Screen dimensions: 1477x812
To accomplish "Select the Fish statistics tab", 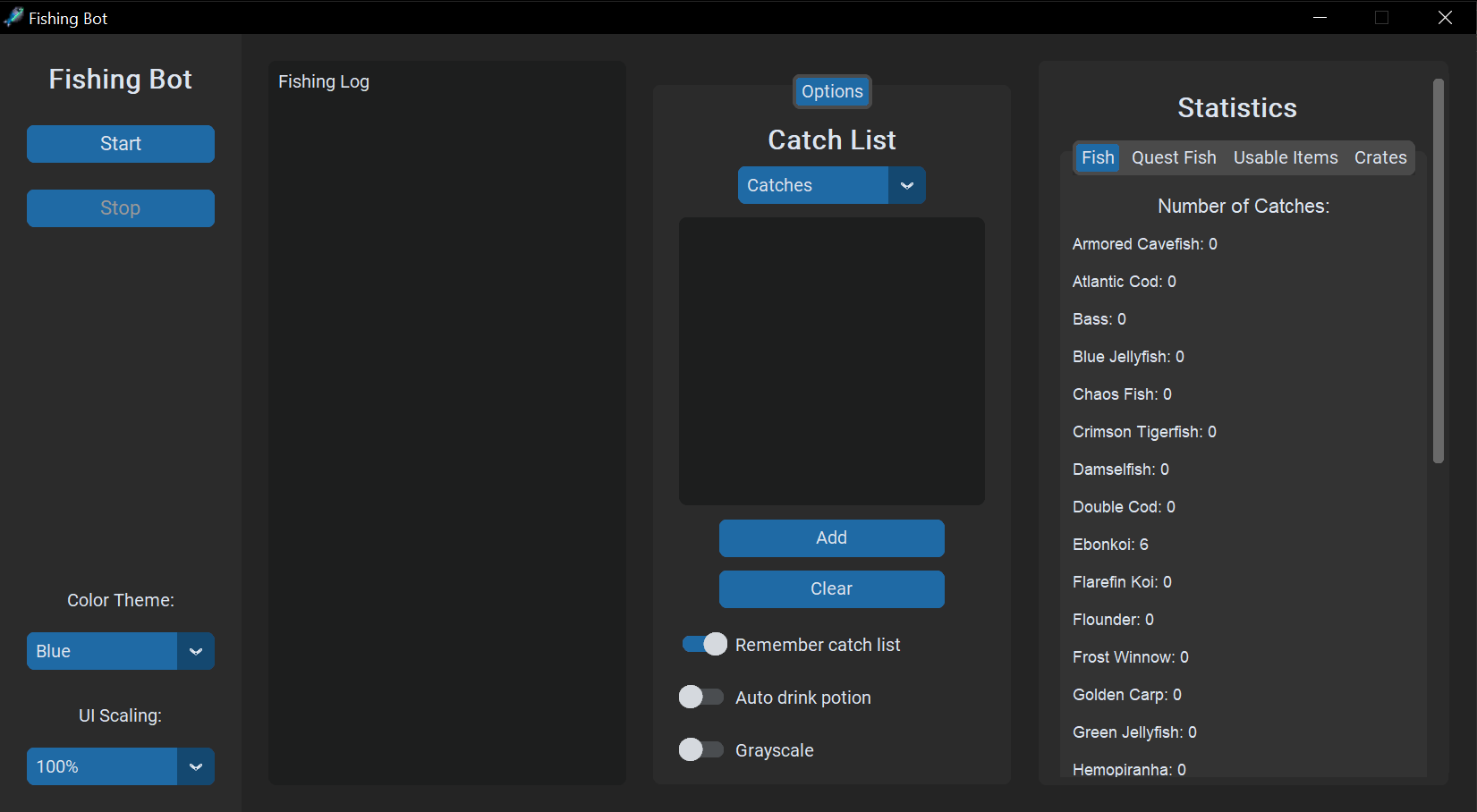I will coord(1097,158).
